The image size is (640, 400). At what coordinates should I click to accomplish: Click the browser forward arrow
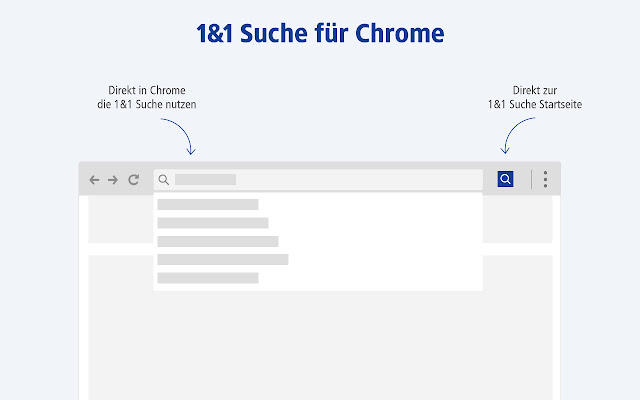pyautogui.click(x=113, y=180)
